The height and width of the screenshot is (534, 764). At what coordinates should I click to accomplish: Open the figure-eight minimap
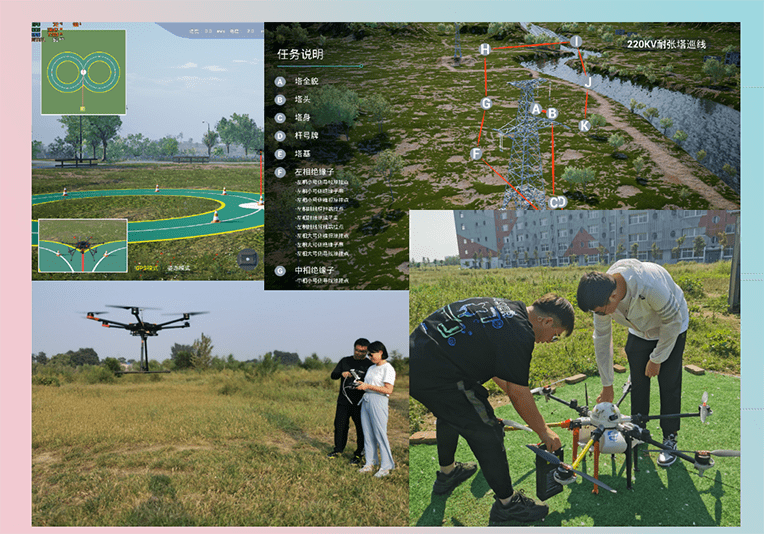tap(83, 72)
